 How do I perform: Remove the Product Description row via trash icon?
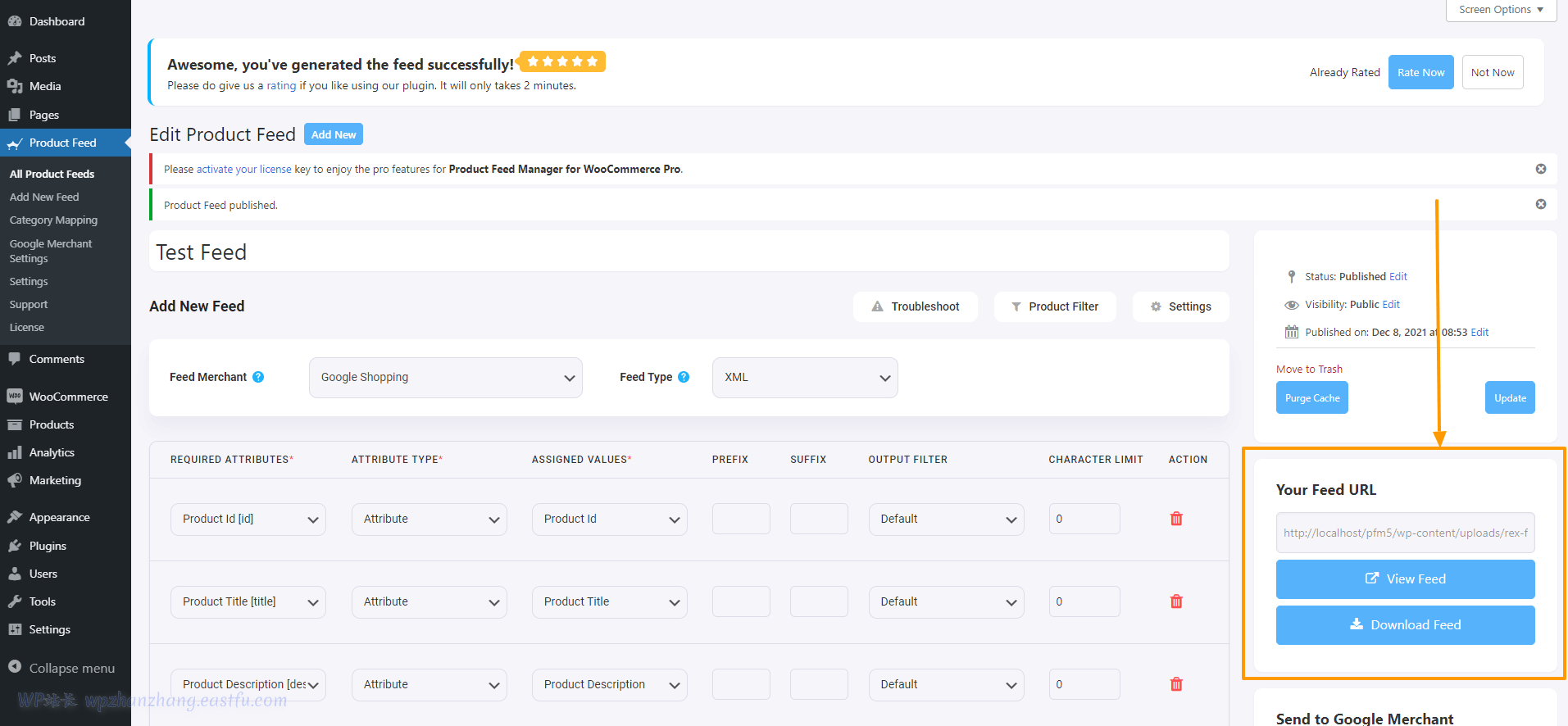pos(1176,684)
